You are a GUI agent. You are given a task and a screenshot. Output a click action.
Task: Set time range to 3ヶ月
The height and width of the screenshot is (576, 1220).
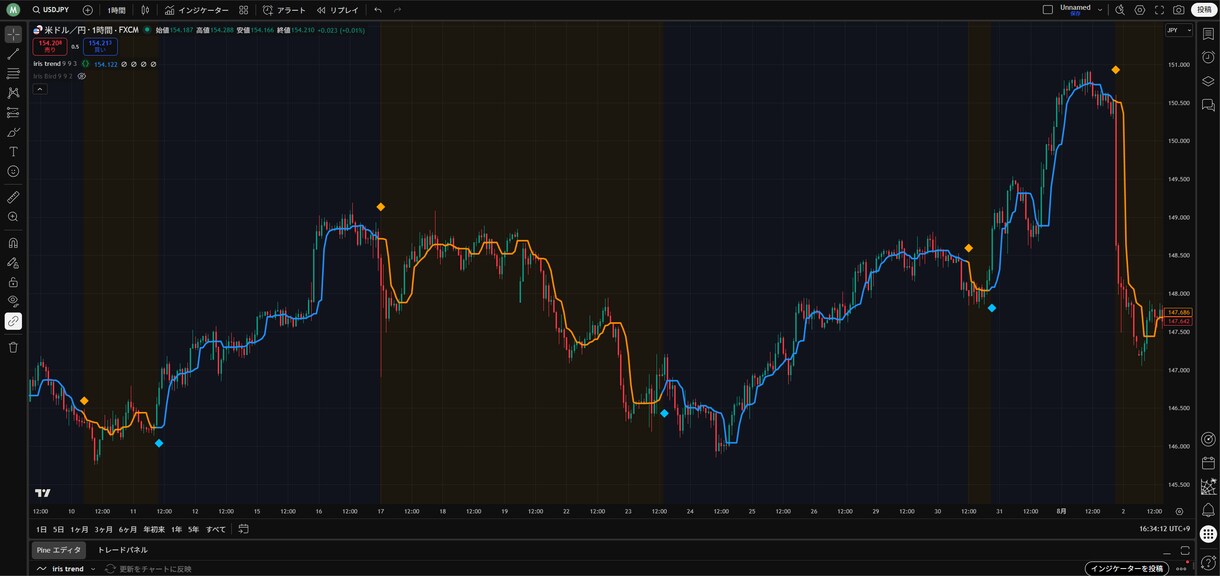[104, 529]
